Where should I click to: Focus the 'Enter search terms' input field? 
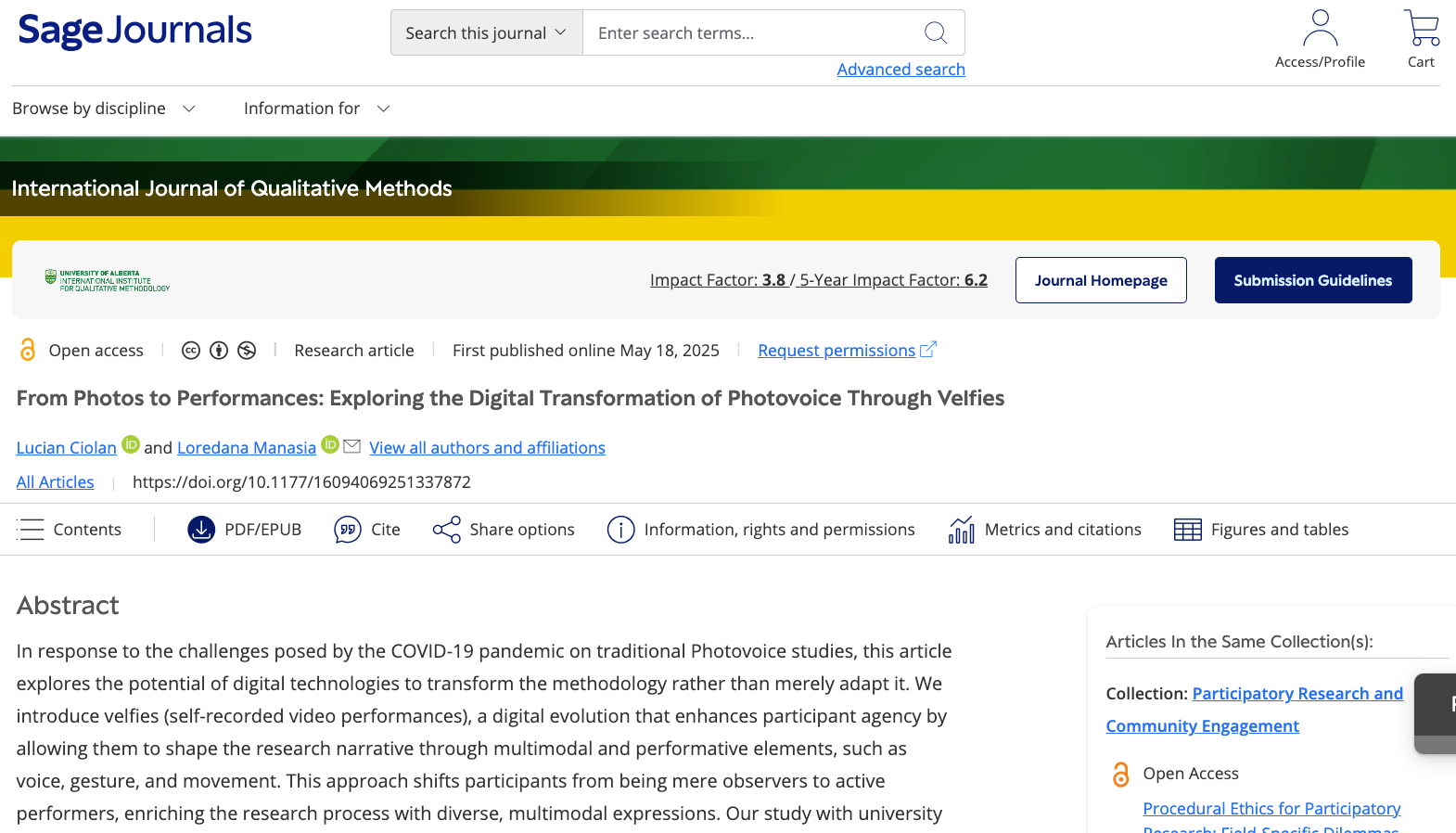(x=751, y=33)
